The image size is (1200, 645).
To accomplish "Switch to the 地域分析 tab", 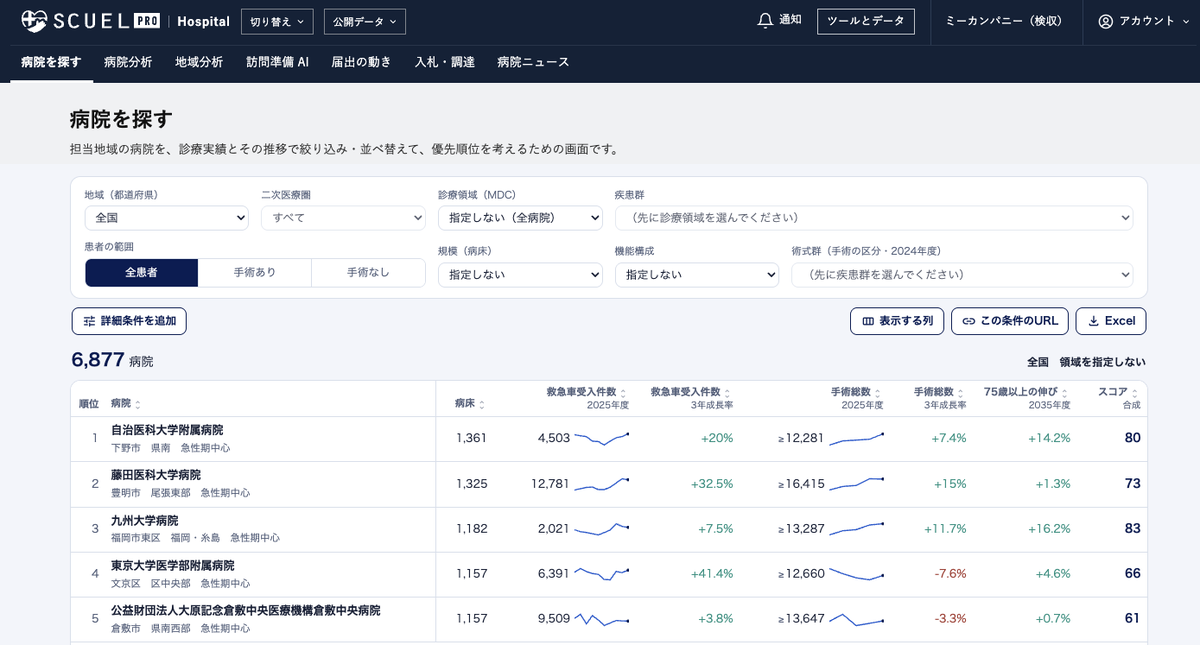I will coord(199,62).
